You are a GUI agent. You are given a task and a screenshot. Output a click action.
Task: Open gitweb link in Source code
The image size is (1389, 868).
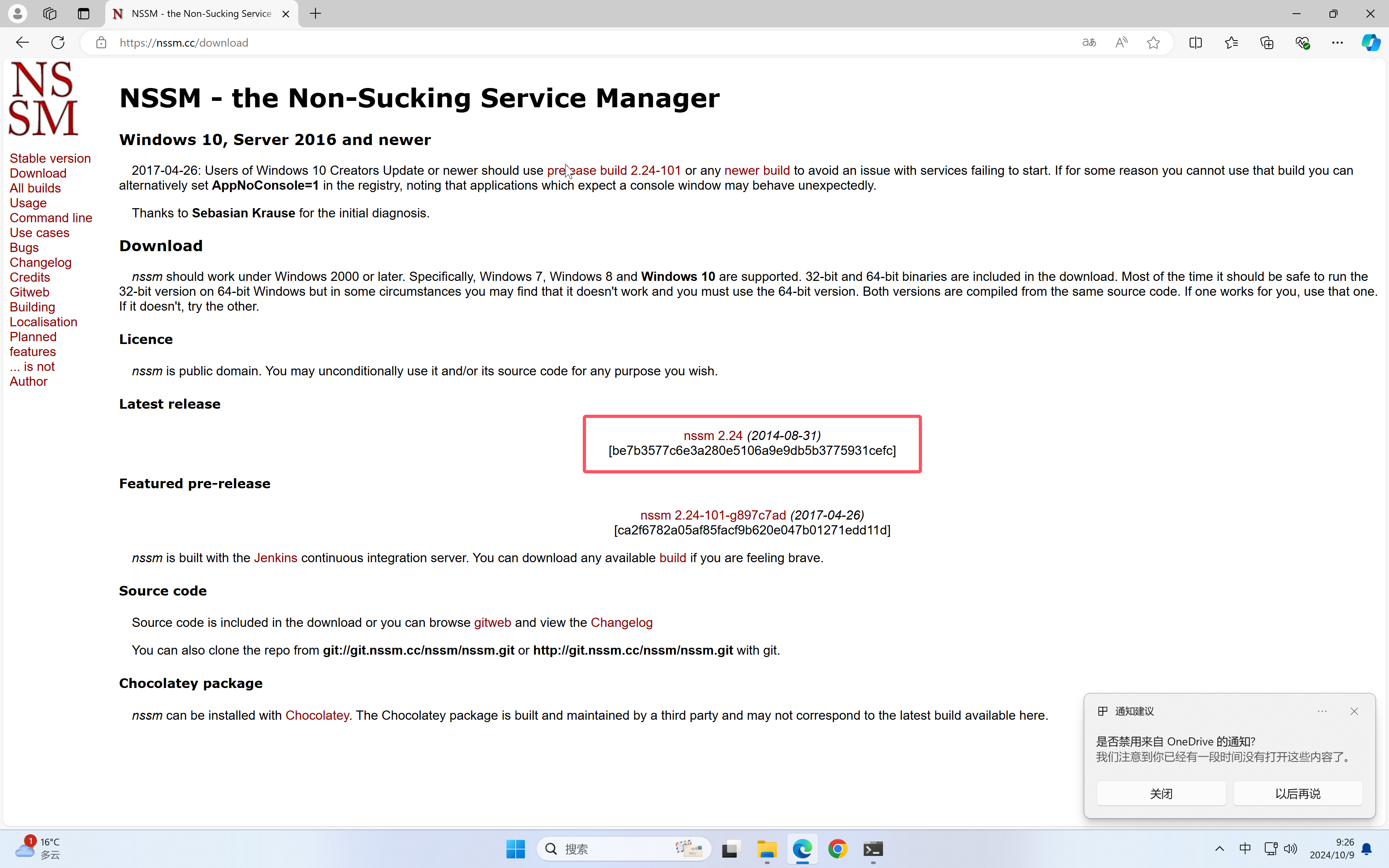[492, 623]
